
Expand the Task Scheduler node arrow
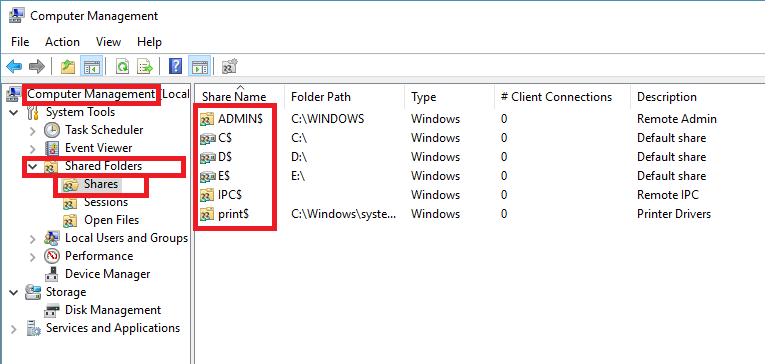[33, 130]
